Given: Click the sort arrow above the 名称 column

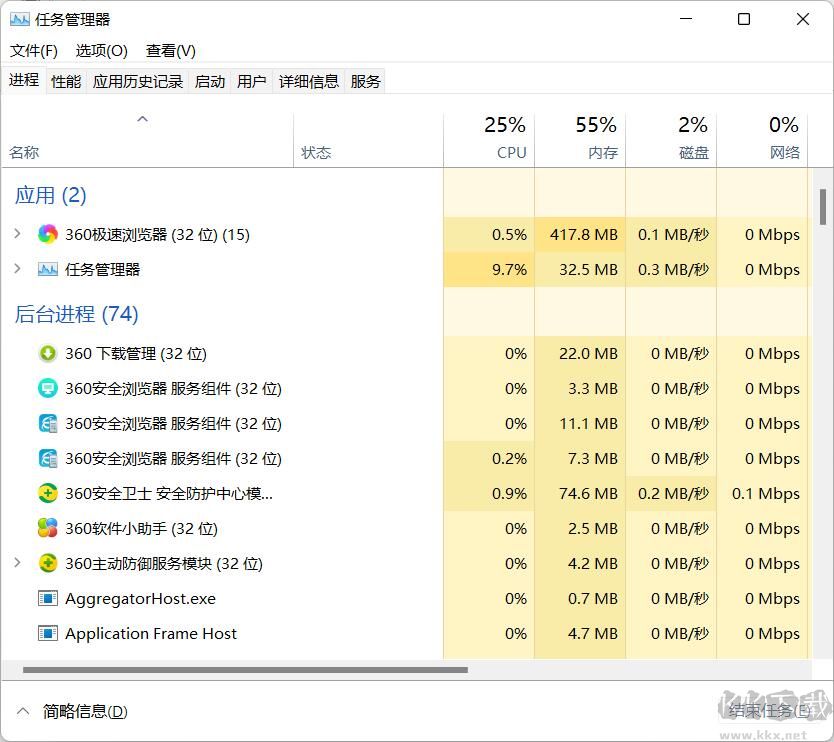Looking at the screenshot, I should point(142,119).
